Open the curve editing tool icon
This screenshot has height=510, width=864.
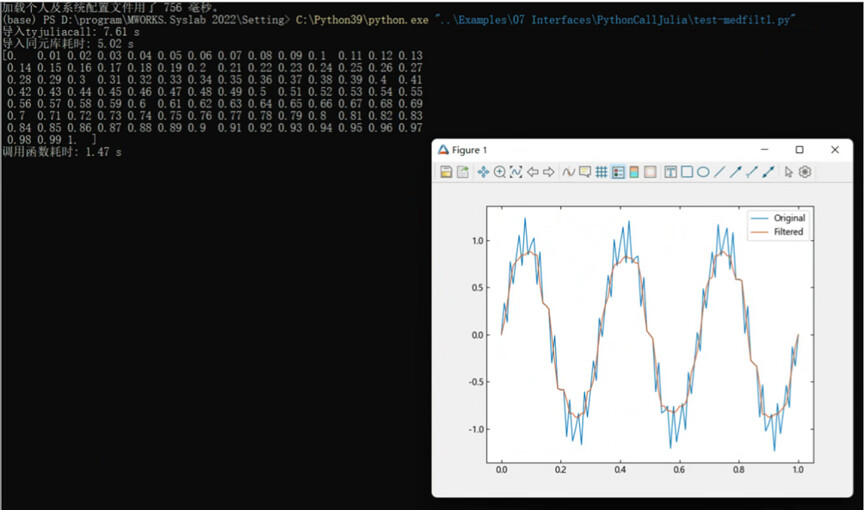pyautogui.click(x=569, y=172)
